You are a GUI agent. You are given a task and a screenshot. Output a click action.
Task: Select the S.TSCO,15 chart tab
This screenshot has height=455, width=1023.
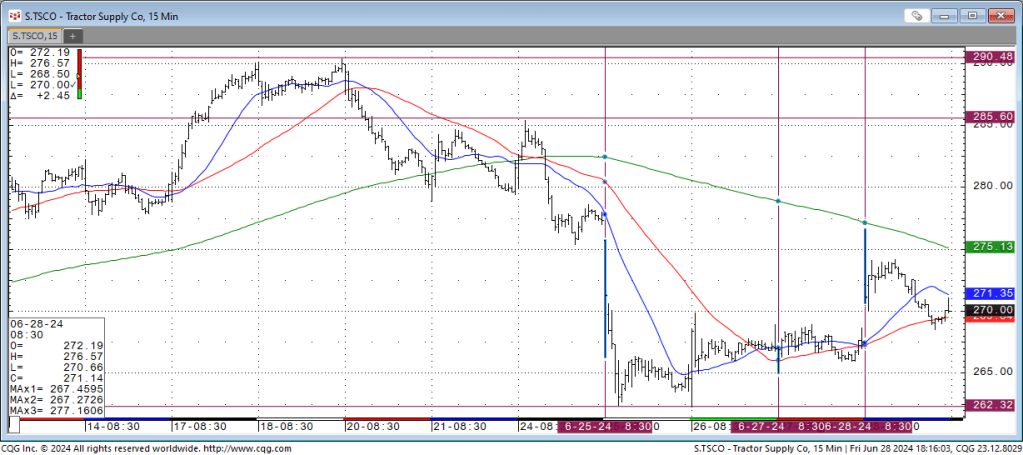coord(32,36)
